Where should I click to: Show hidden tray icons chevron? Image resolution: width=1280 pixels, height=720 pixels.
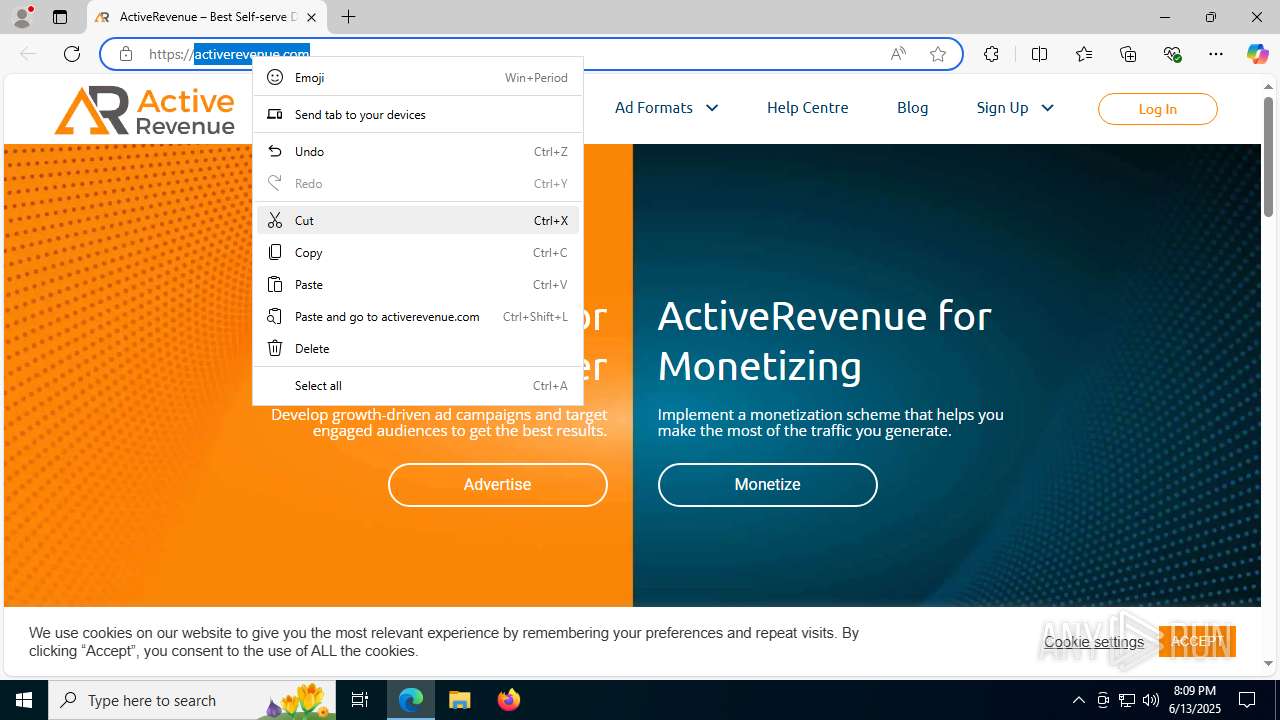(x=1078, y=700)
